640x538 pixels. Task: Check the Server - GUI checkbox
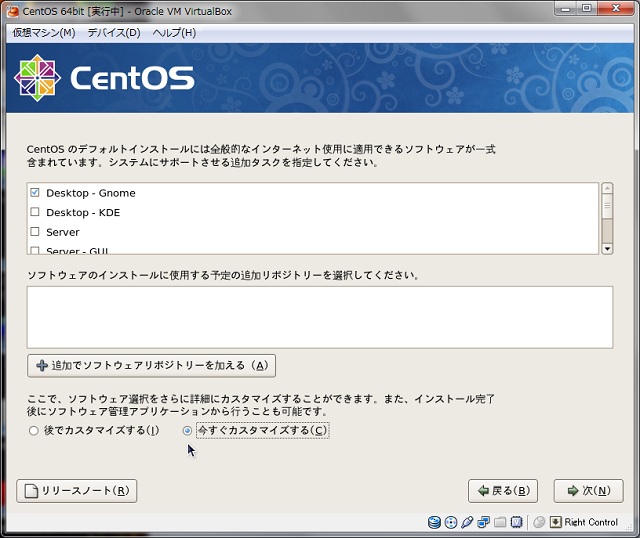[x=35, y=250]
